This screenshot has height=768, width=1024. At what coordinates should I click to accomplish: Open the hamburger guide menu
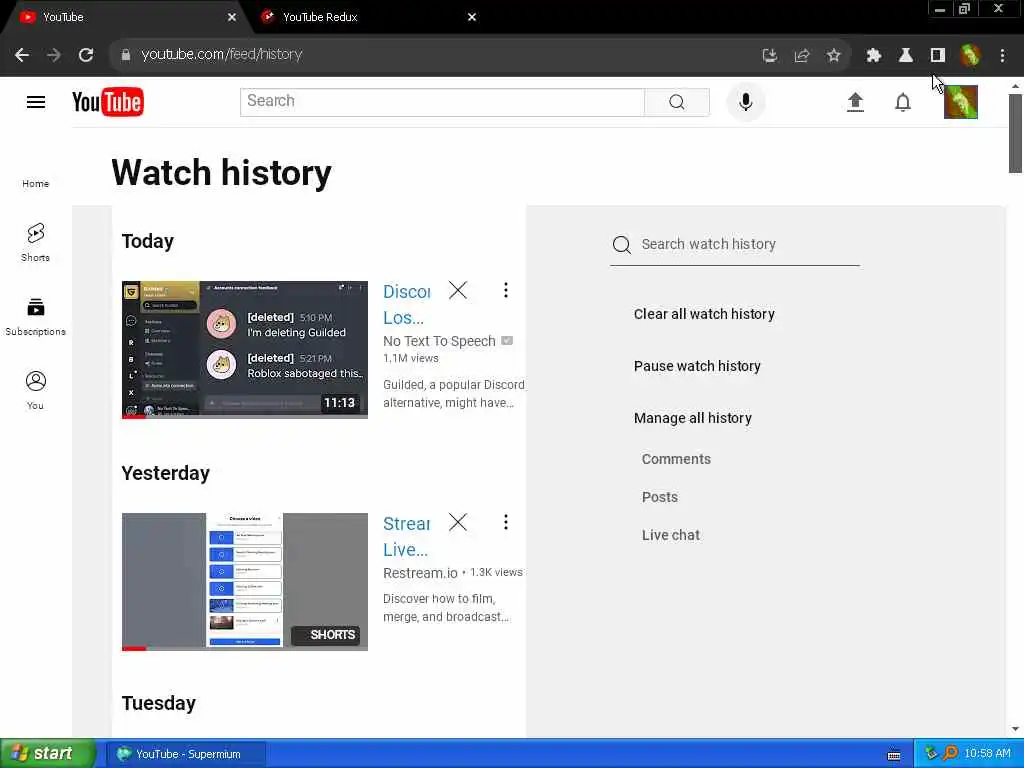(x=36, y=103)
